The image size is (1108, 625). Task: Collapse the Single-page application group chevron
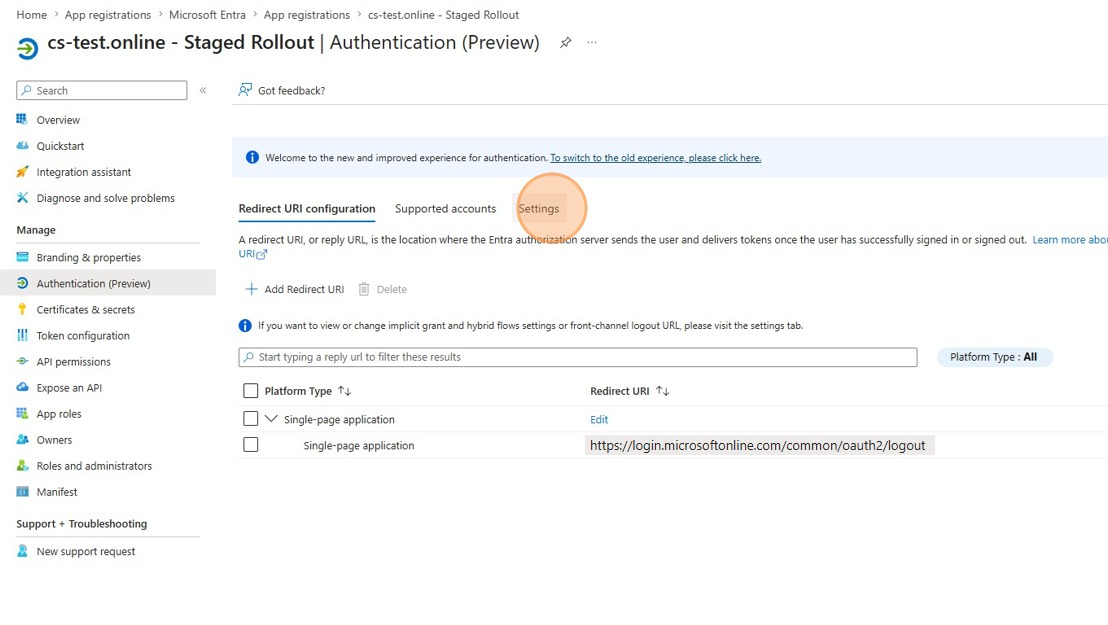[x=271, y=419]
